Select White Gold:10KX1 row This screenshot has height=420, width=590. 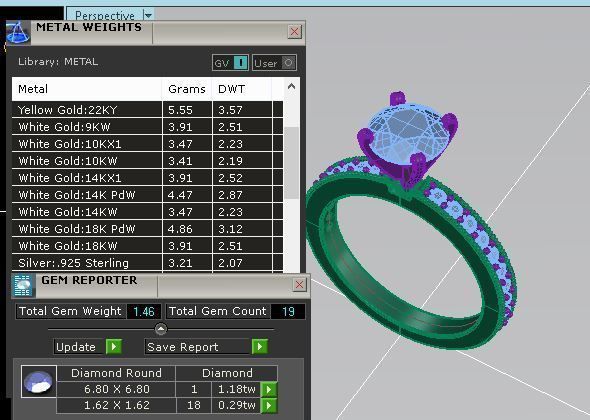pyautogui.click(x=148, y=144)
